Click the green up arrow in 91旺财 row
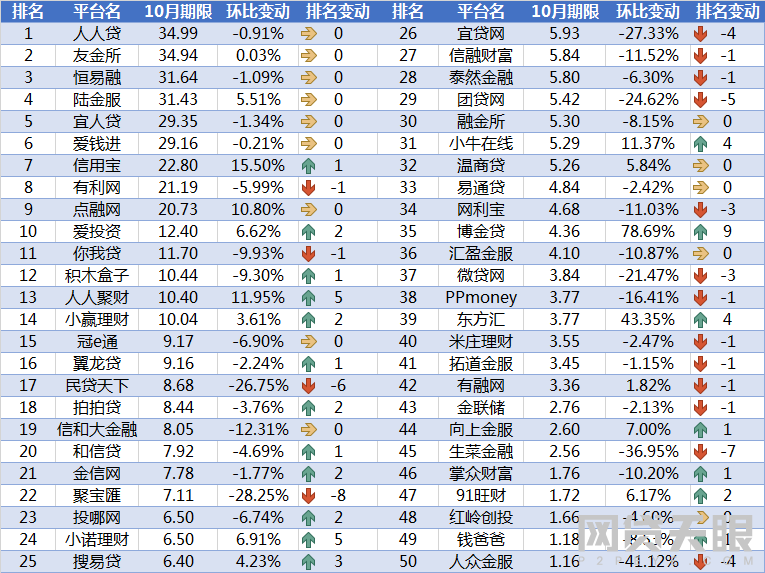765x573 pixels. click(x=701, y=496)
